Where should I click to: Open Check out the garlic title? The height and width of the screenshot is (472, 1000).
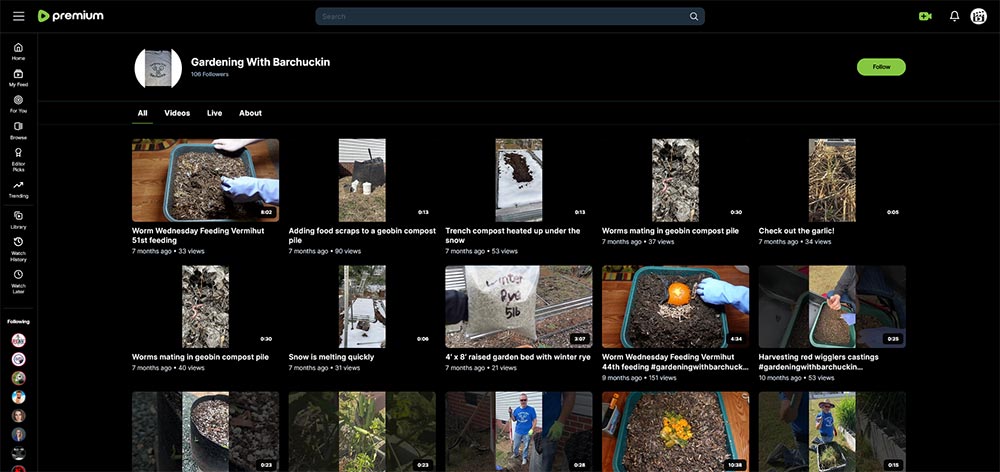797,231
